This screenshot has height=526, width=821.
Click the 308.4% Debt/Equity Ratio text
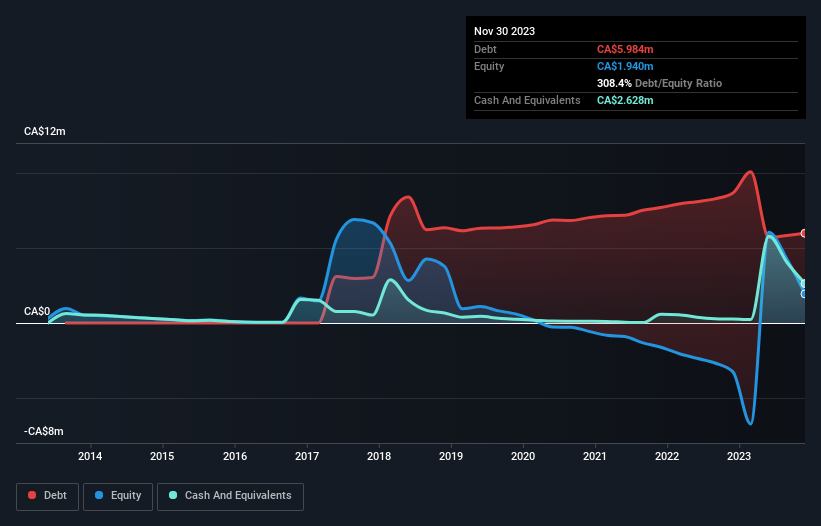tap(659, 83)
